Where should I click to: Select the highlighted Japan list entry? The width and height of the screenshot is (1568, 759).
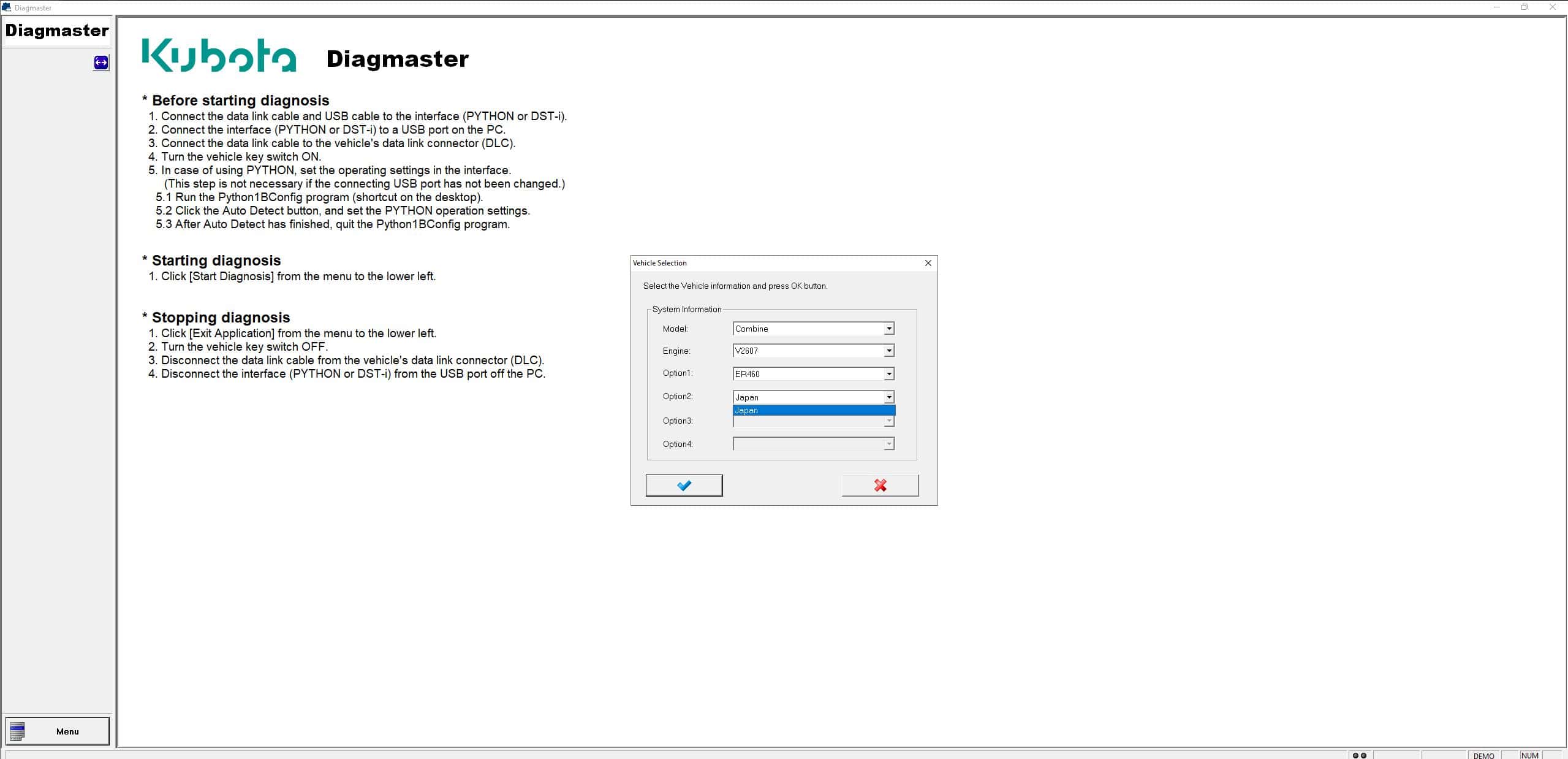[x=814, y=410]
